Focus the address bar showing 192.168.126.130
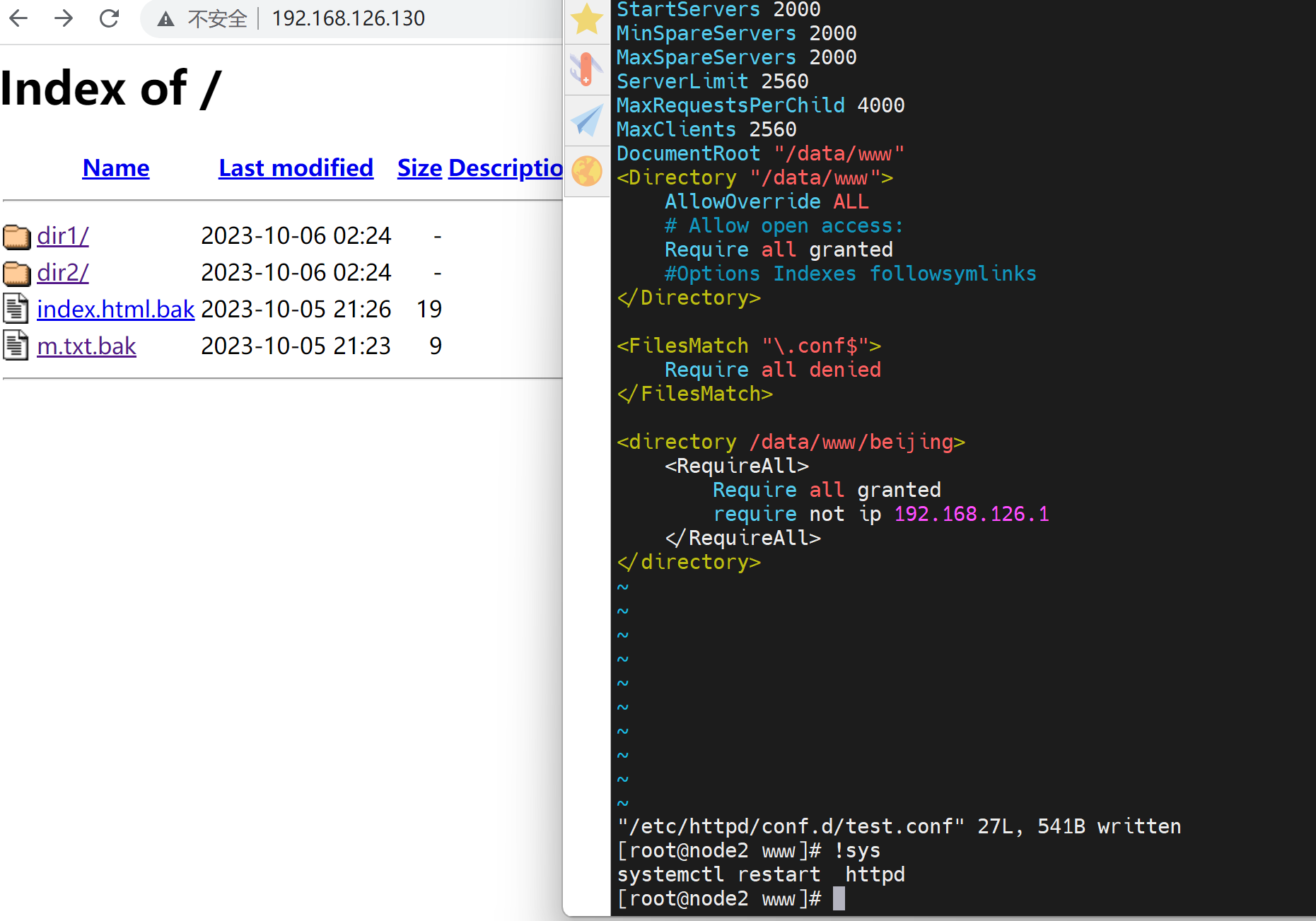 (348, 18)
